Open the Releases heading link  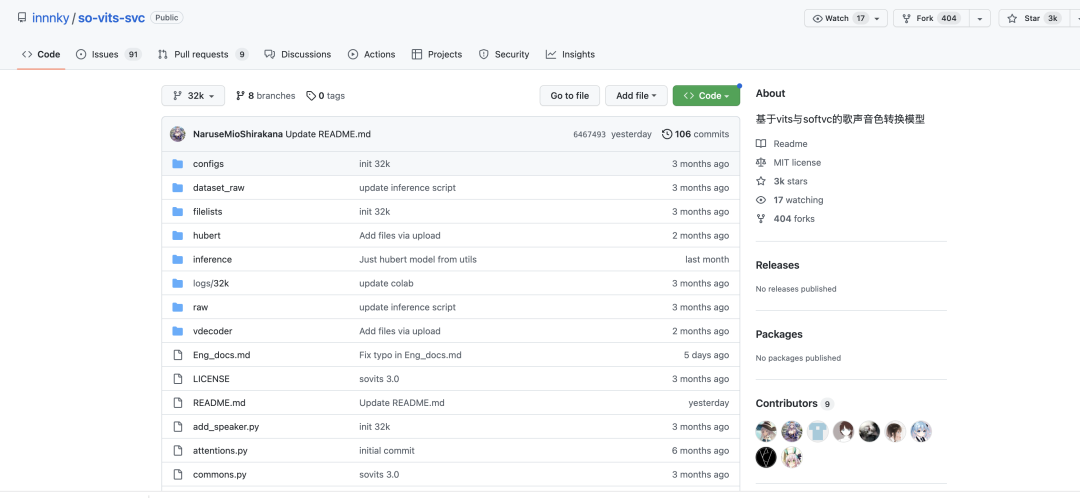point(777,265)
